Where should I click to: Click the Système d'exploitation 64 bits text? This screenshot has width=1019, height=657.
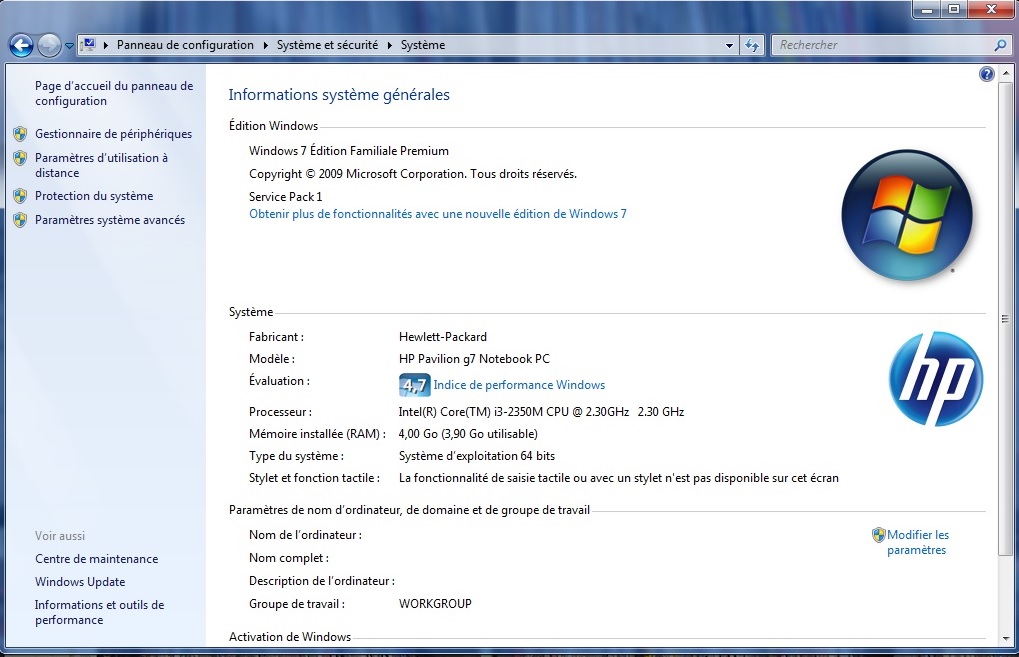(476, 456)
